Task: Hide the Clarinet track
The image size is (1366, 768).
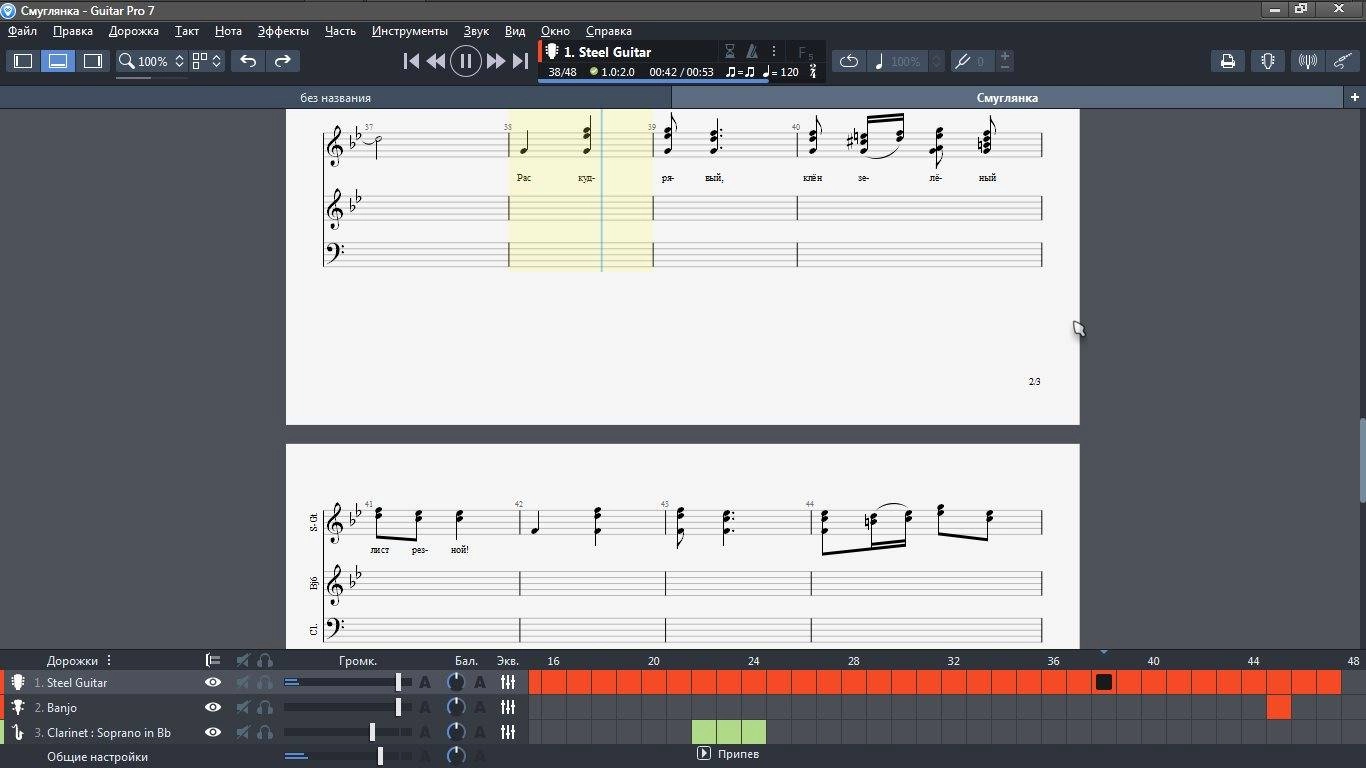Action: (213, 732)
